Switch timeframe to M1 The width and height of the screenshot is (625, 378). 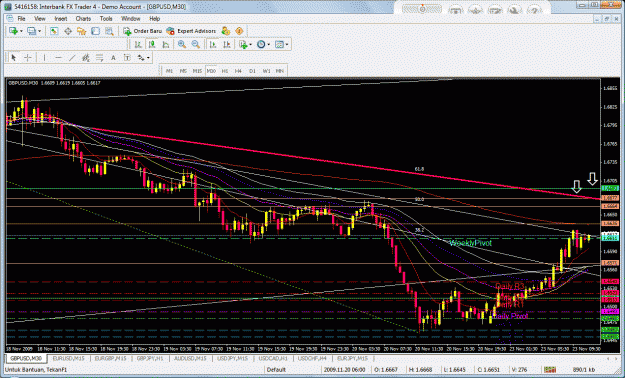pyautogui.click(x=169, y=71)
